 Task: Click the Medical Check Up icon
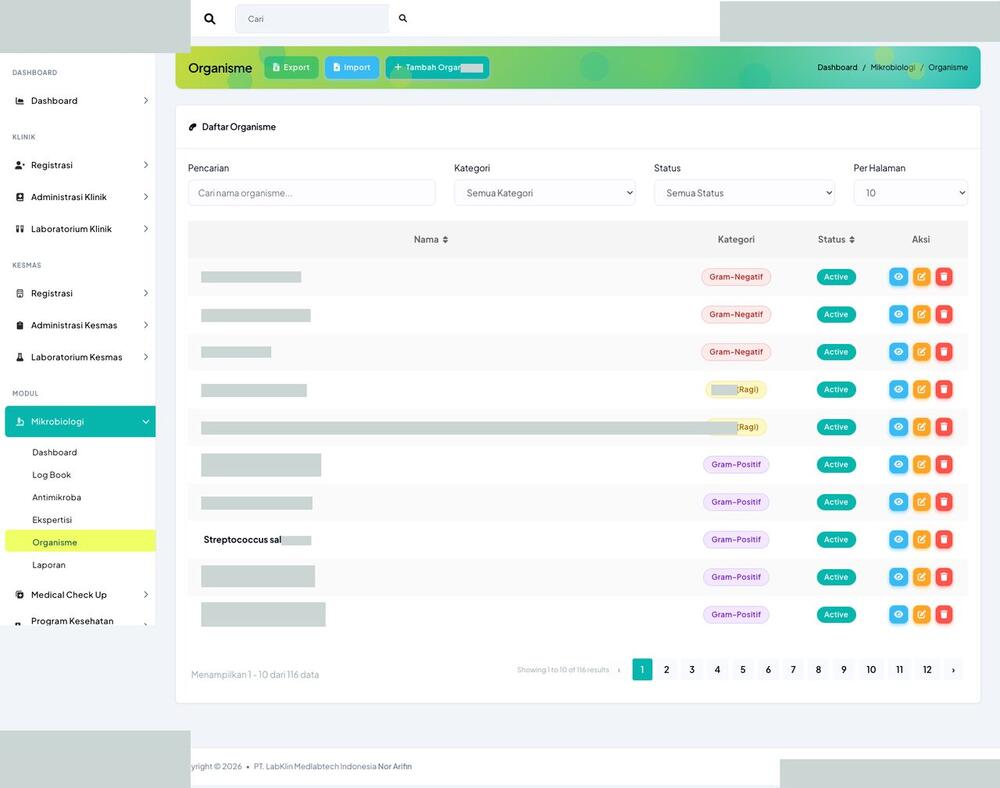pyautogui.click(x=20, y=595)
